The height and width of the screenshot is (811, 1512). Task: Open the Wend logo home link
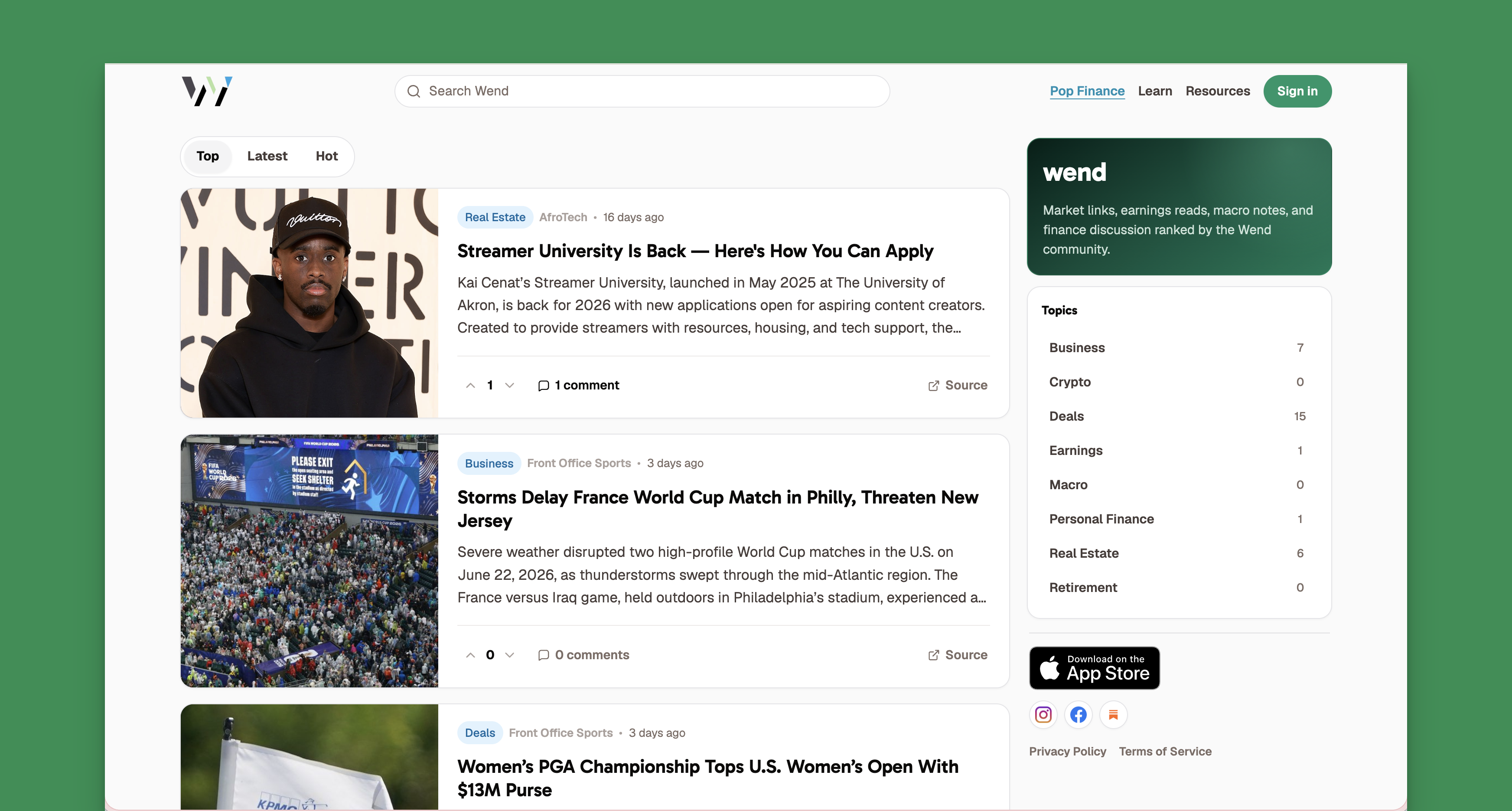(x=207, y=91)
